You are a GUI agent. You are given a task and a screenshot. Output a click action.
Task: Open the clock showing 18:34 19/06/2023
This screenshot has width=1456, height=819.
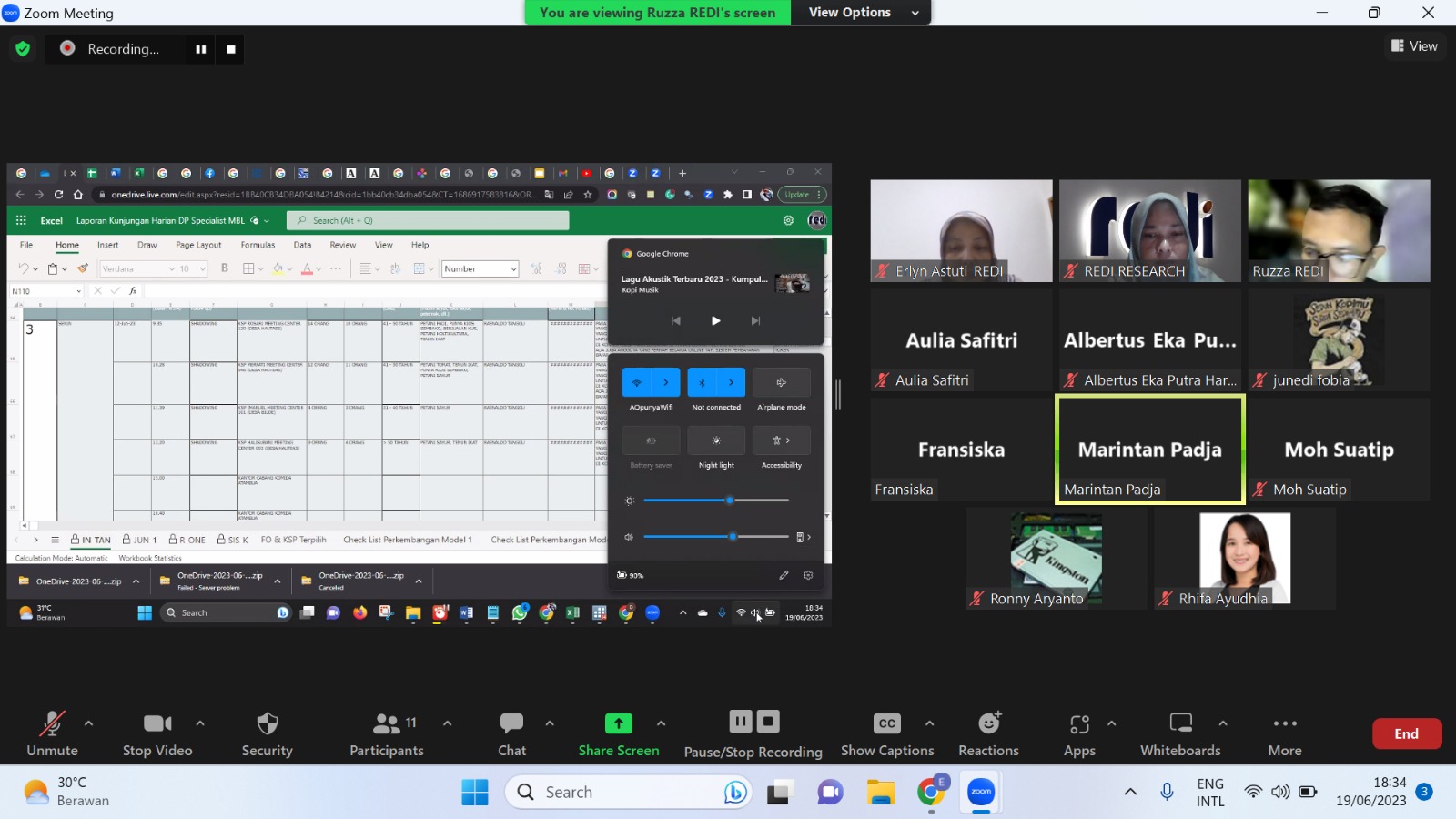pyautogui.click(x=1371, y=792)
